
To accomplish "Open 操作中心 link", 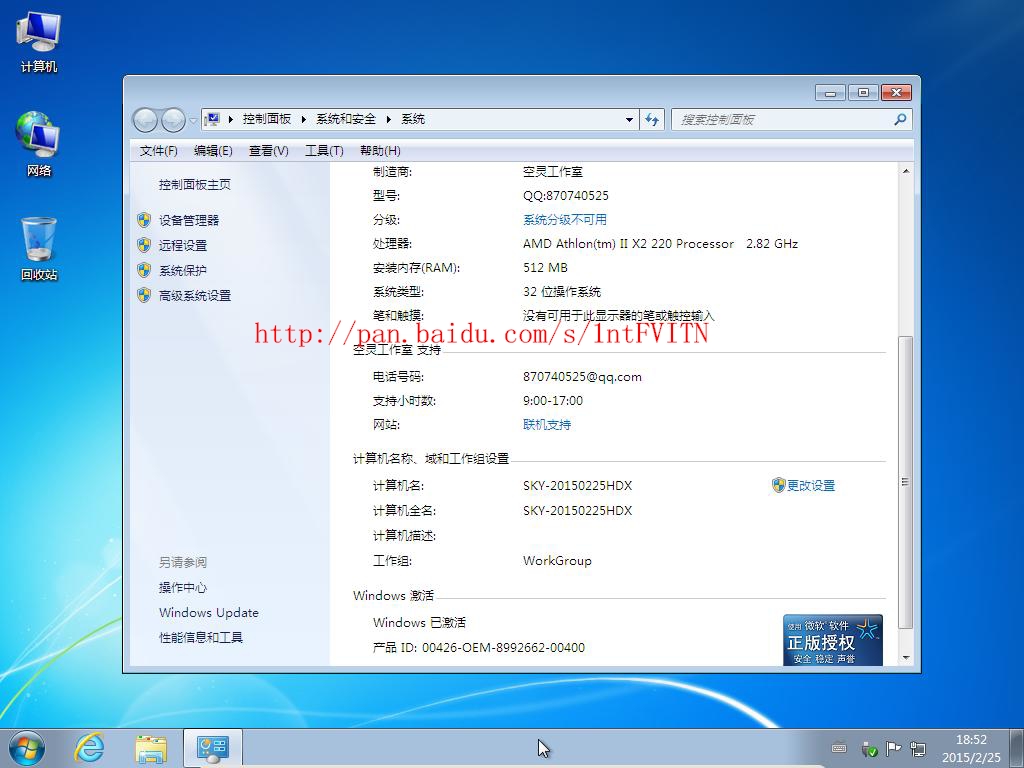I will click(x=183, y=588).
